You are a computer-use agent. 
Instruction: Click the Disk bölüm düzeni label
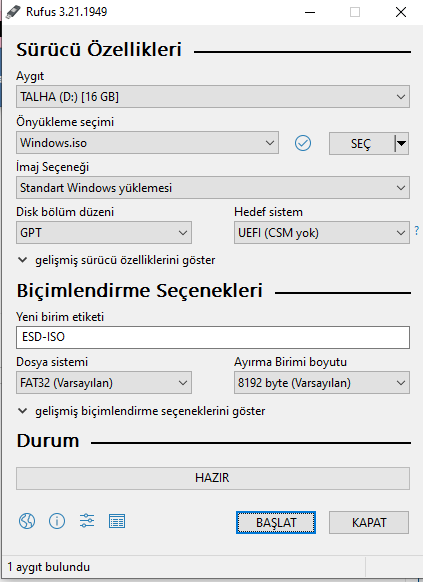pyautogui.click(x=65, y=212)
